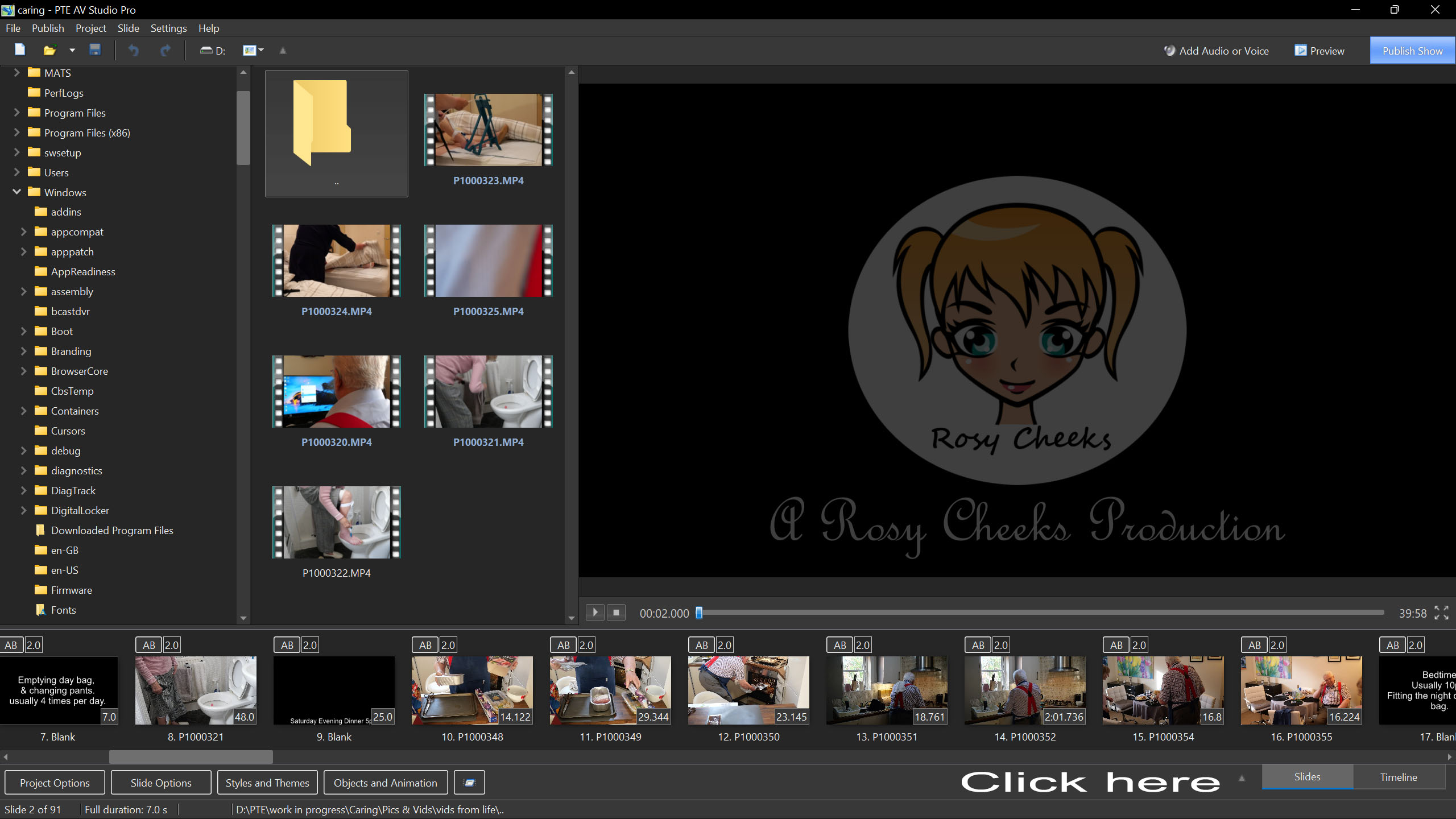Expand the Boot folder
This screenshot has width=1456, height=819.
tap(23, 332)
